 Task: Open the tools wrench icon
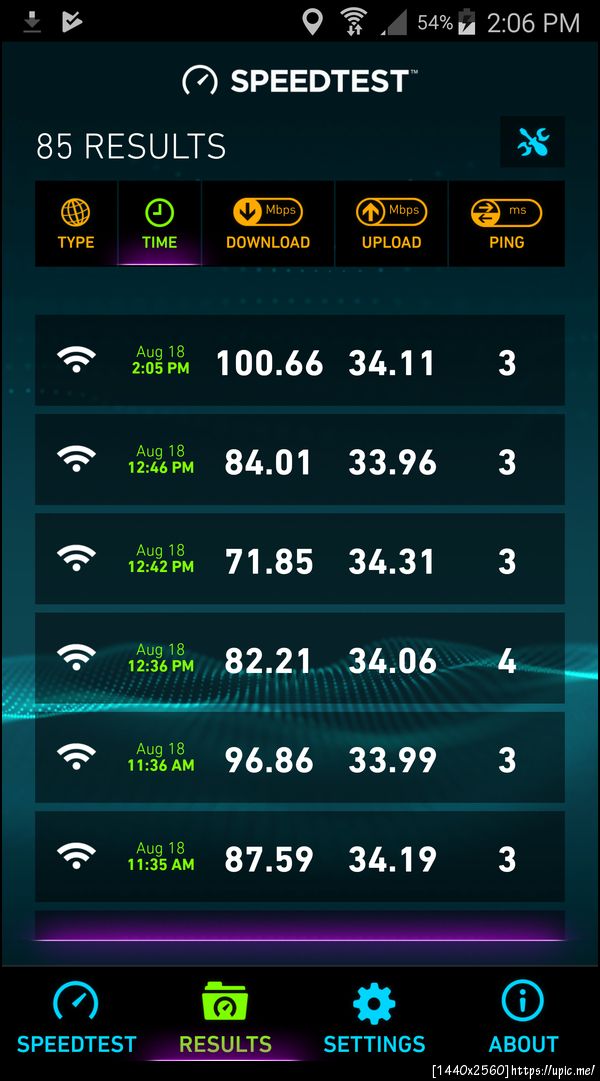point(532,142)
